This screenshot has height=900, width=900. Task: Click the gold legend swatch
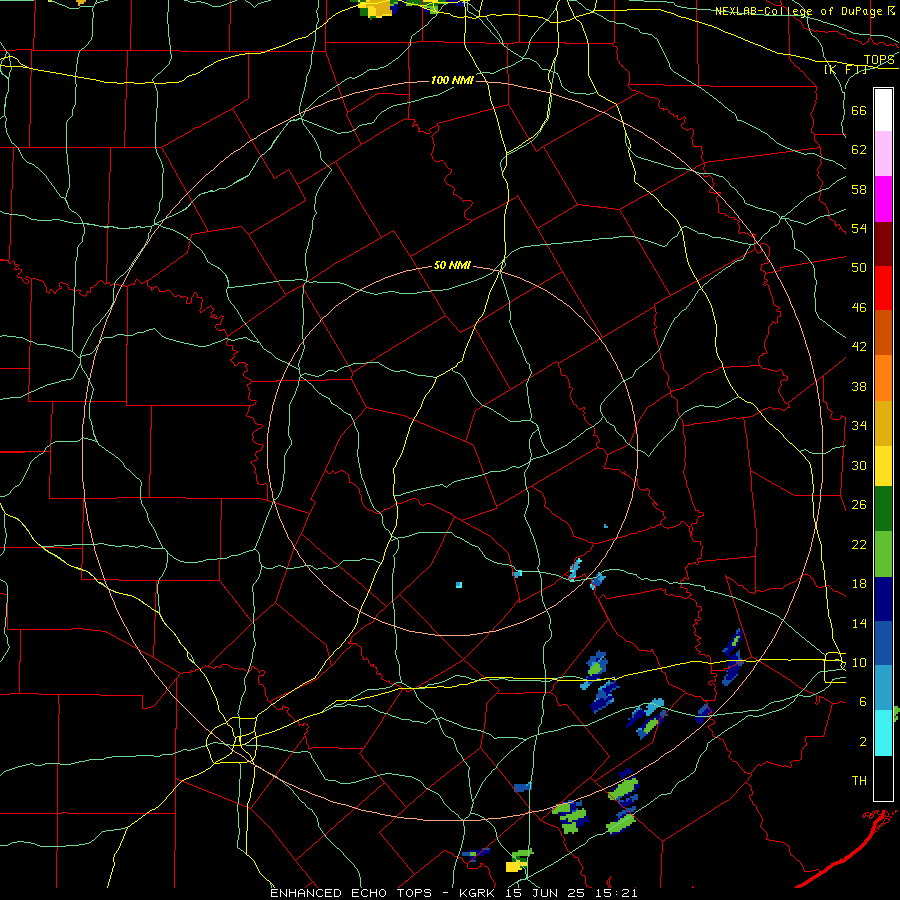[x=883, y=424]
